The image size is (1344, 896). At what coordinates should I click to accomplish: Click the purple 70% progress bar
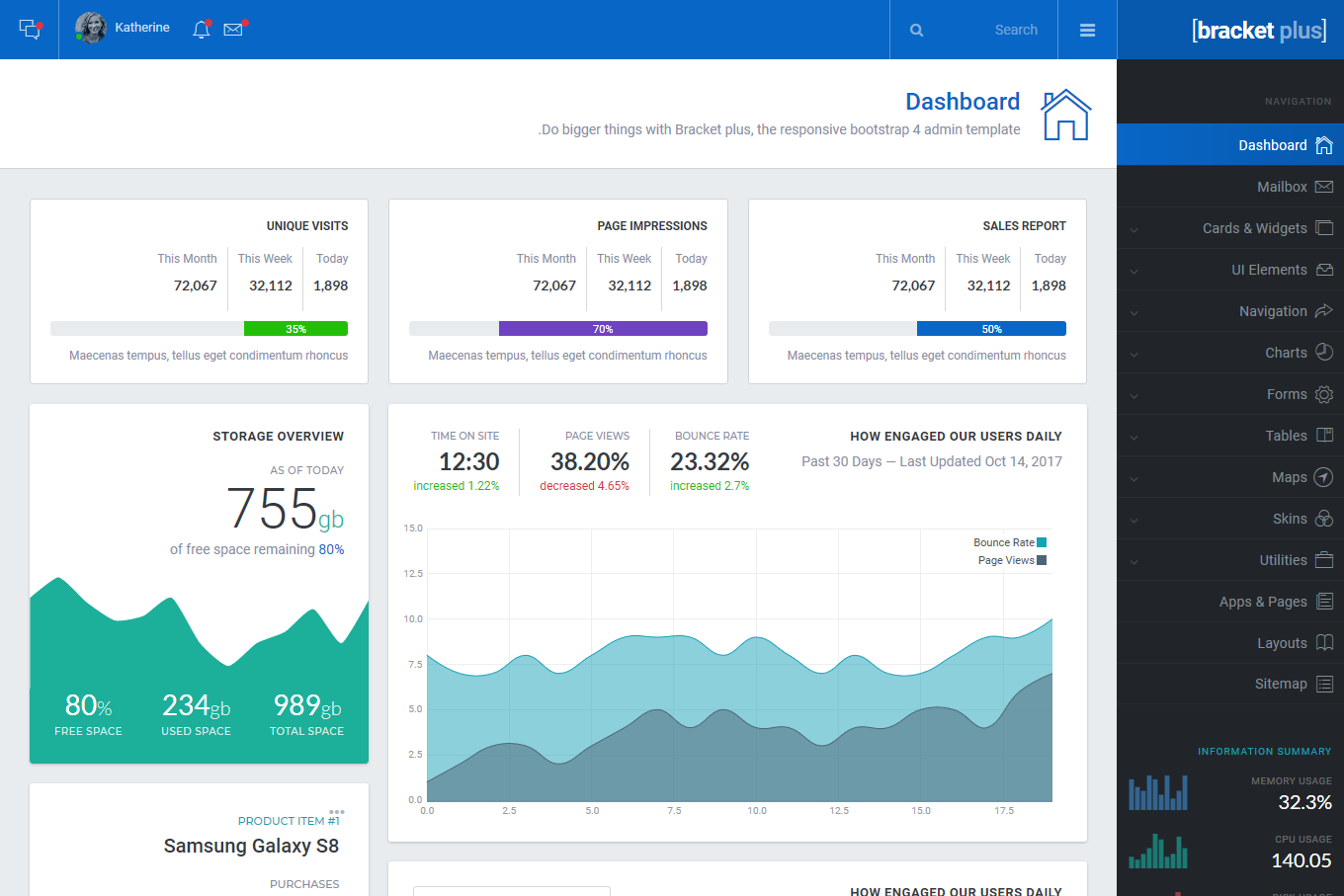click(x=603, y=329)
